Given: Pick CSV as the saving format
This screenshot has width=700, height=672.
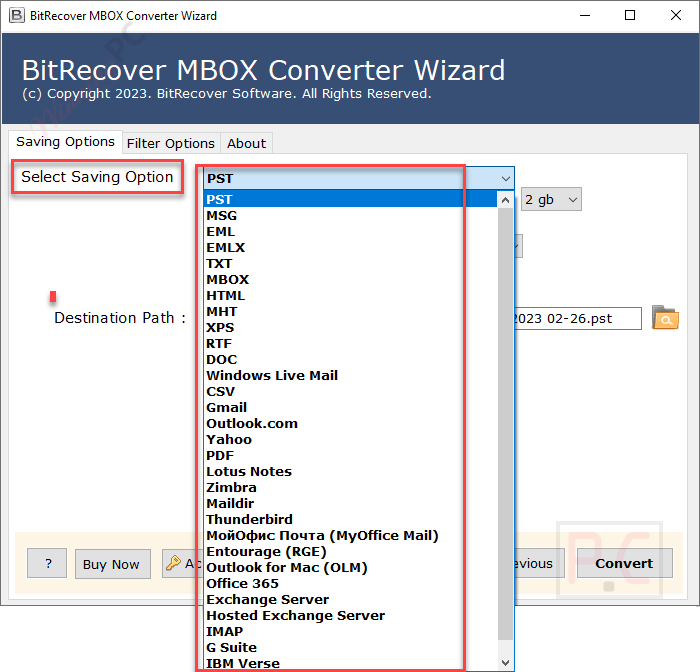Looking at the screenshot, I should [x=350, y=392].
